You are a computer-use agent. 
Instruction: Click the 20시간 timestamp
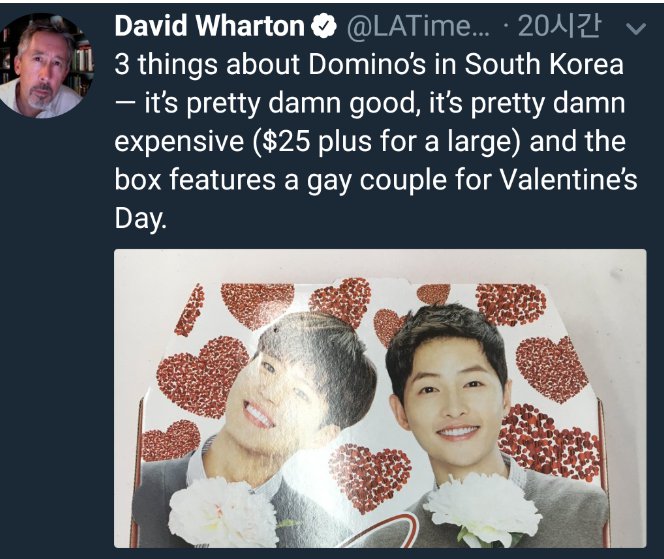click(x=559, y=26)
